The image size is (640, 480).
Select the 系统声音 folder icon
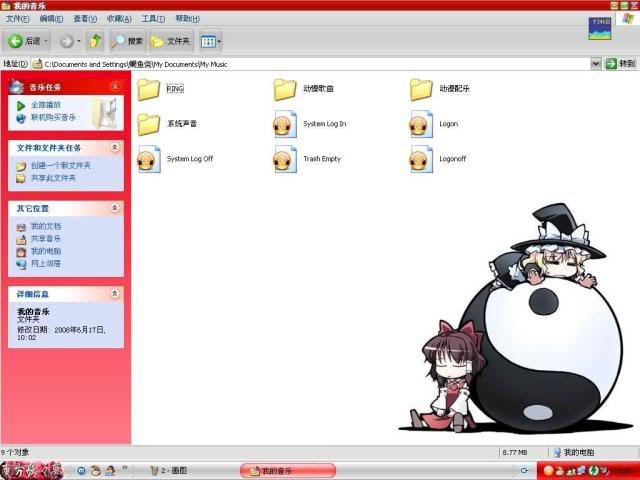(149, 124)
